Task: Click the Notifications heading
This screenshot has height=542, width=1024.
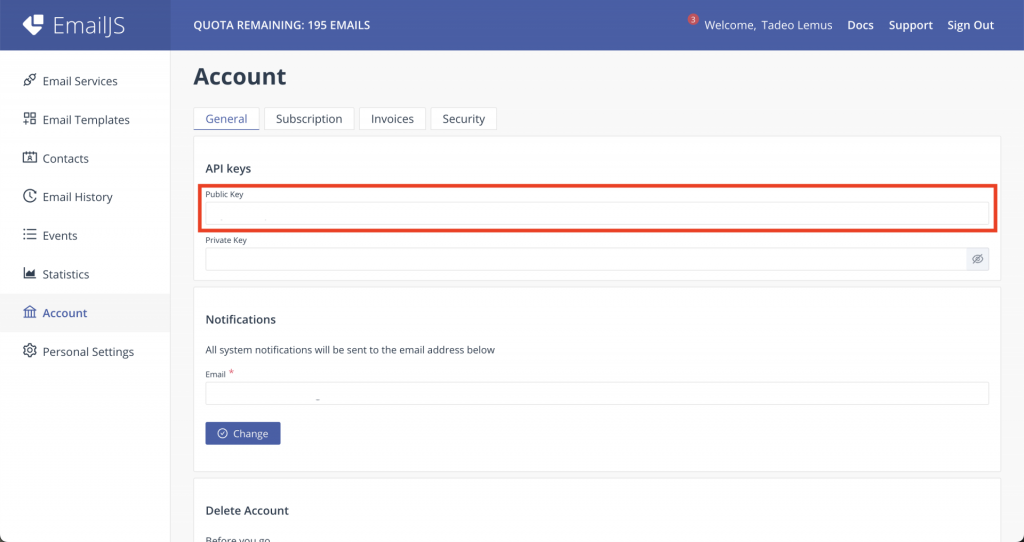Action: click(240, 319)
